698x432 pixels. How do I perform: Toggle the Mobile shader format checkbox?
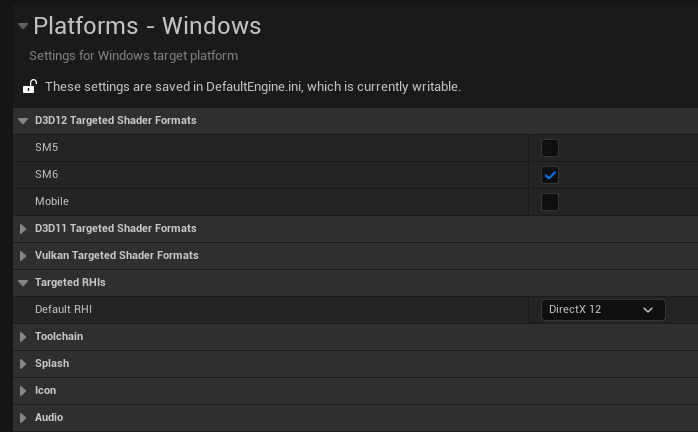click(x=549, y=202)
